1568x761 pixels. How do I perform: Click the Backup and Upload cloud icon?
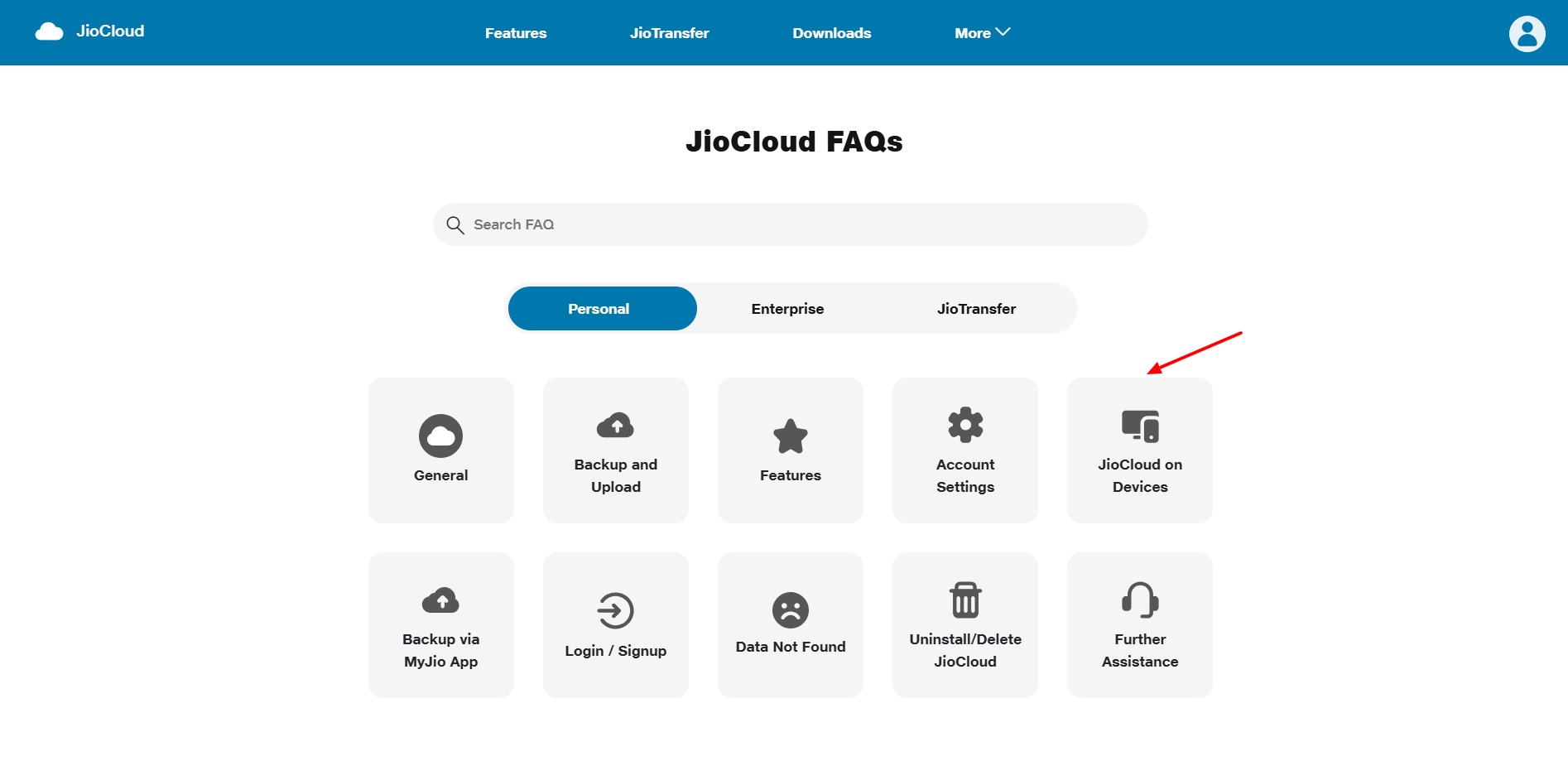615,426
